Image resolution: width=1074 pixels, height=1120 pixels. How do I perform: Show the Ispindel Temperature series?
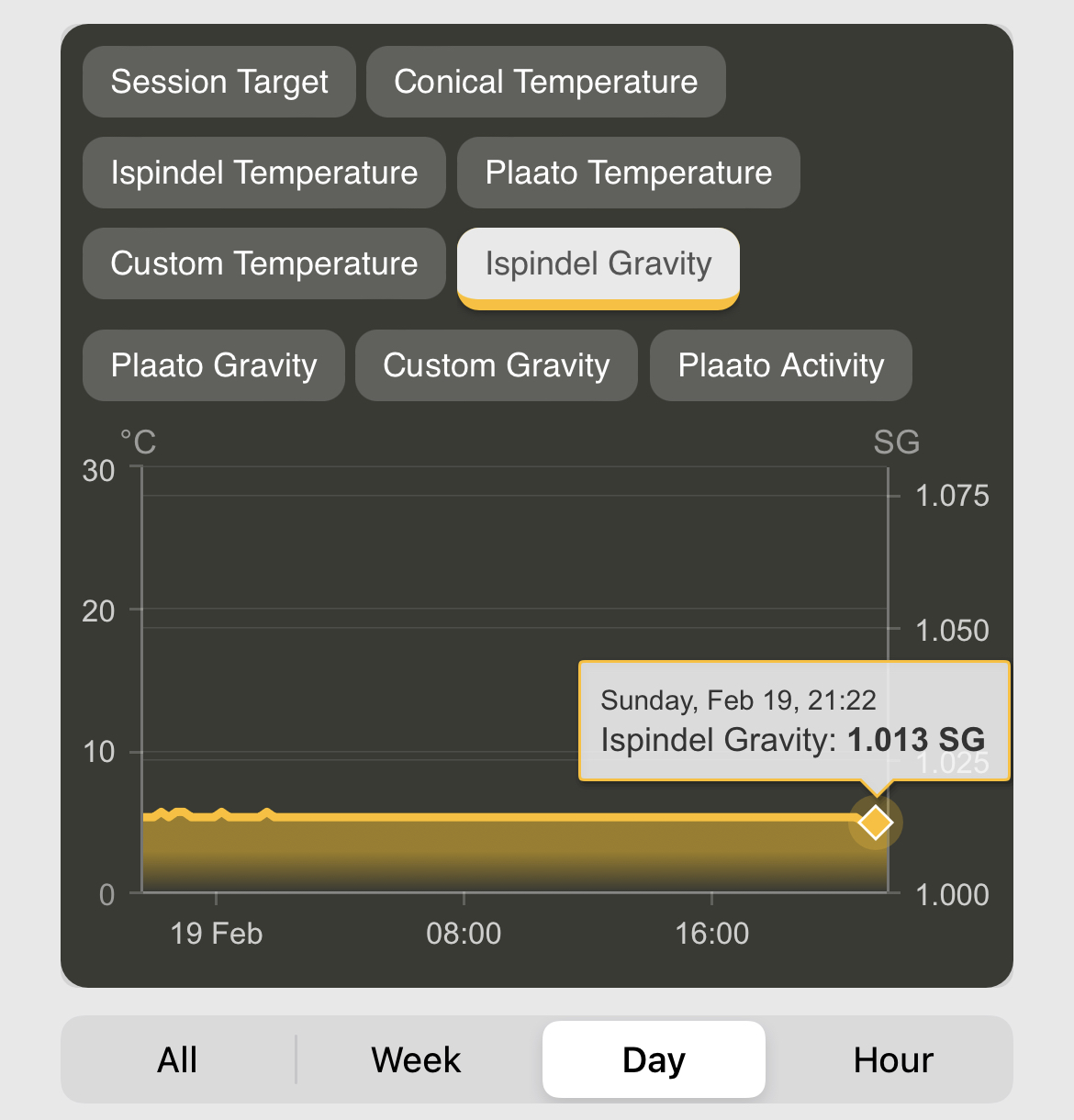click(263, 173)
